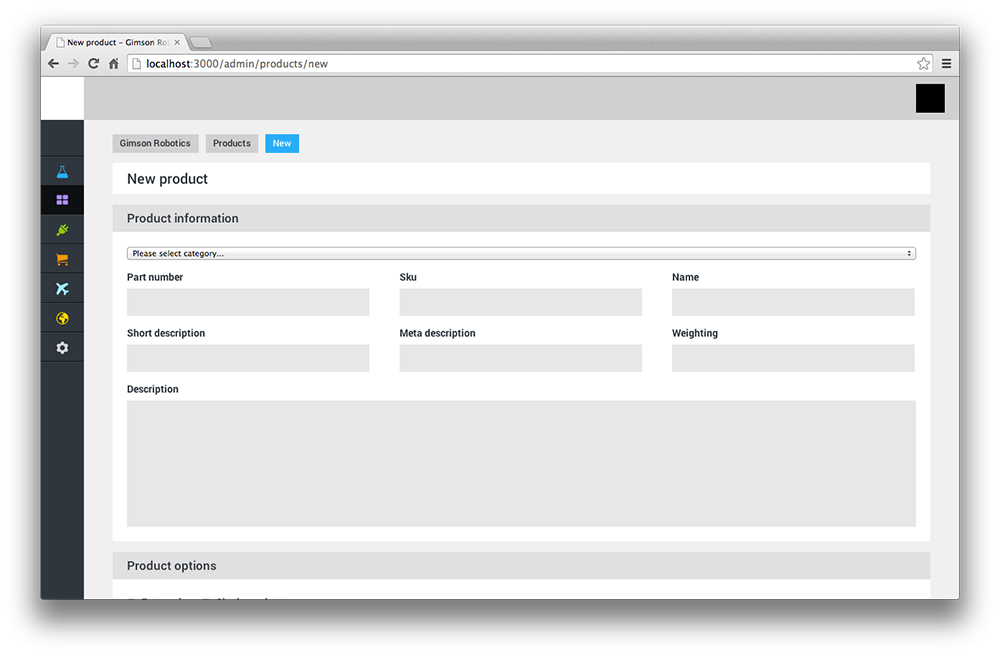
Task: Click the 'New product' page heading
Action: (167, 179)
